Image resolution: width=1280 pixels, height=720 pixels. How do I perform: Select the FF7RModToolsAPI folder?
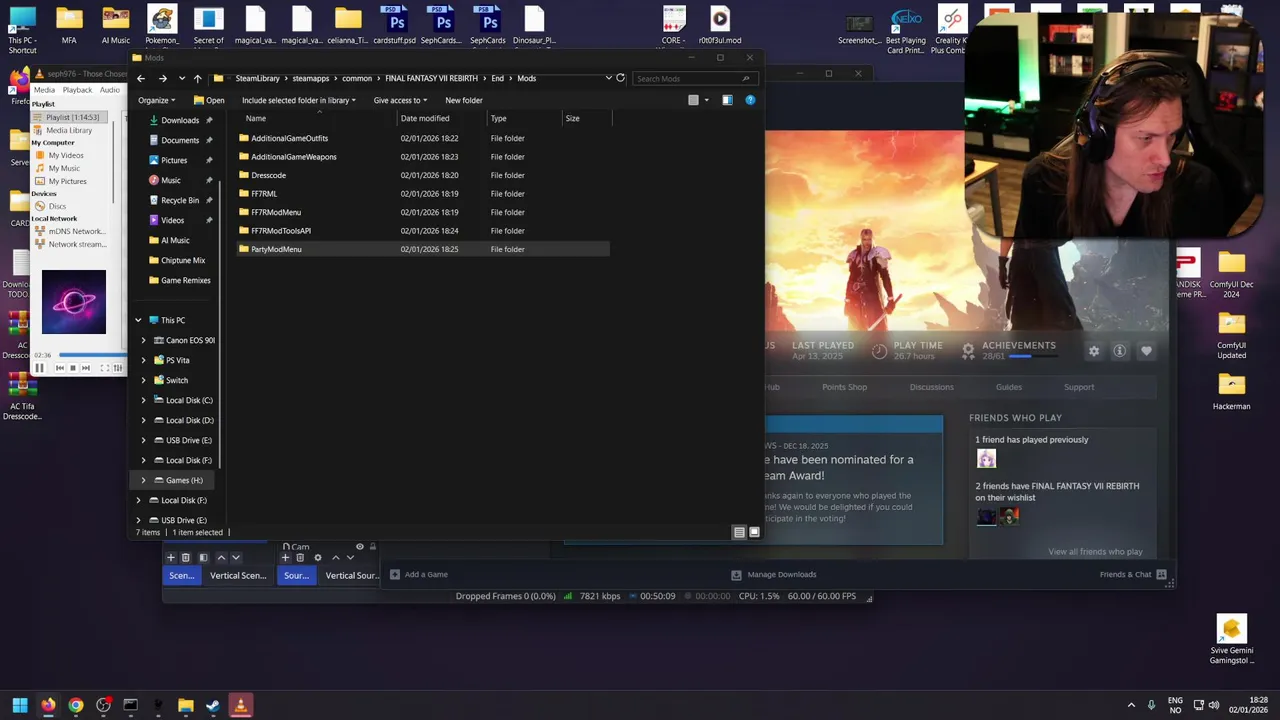280,231
